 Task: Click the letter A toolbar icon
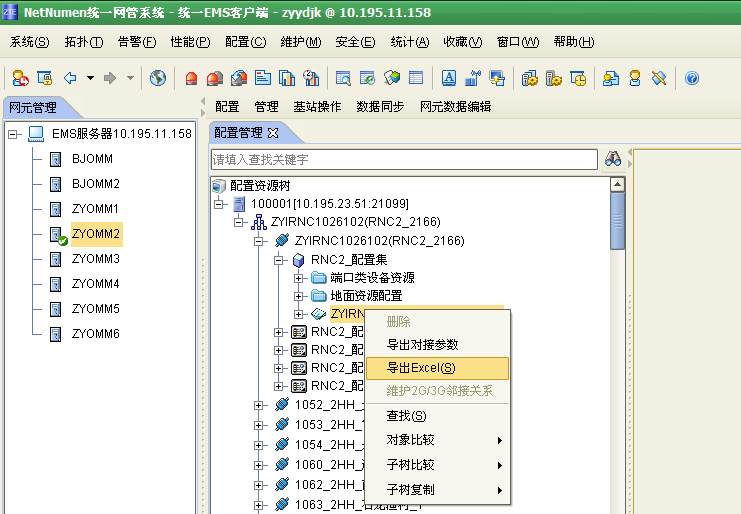(449, 78)
